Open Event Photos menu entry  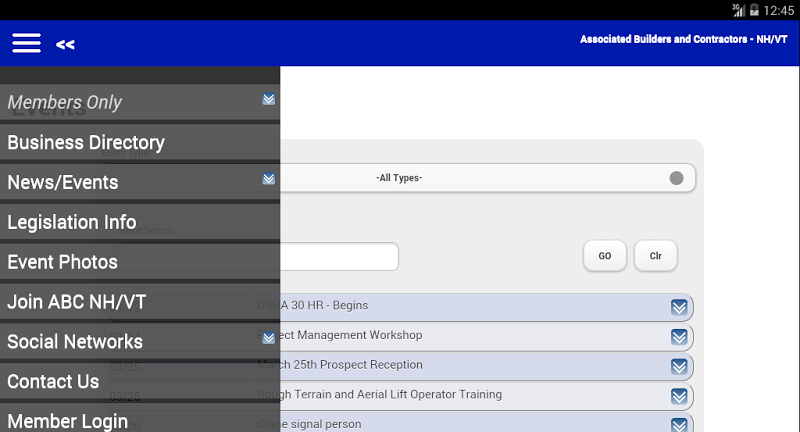(140, 262)
